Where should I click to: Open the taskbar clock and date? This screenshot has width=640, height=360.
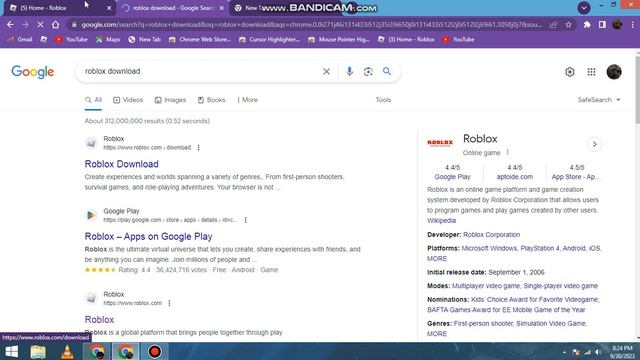click(x=623, y=352)
